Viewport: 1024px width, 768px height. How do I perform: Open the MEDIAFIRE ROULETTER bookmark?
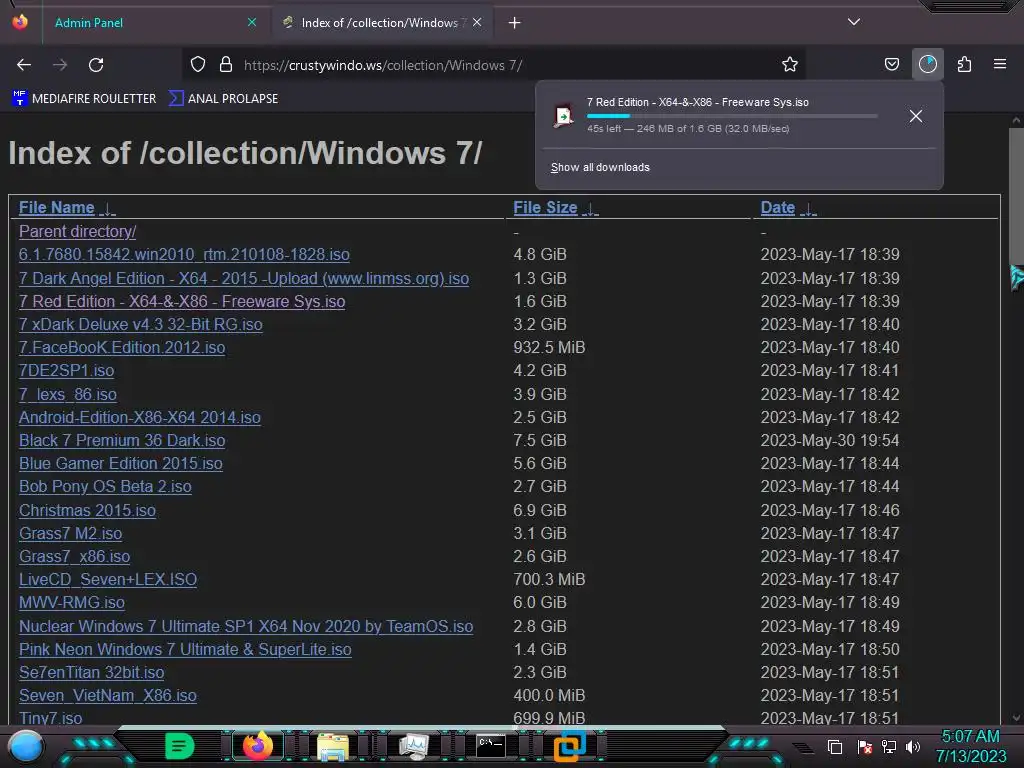coord(84,99)
